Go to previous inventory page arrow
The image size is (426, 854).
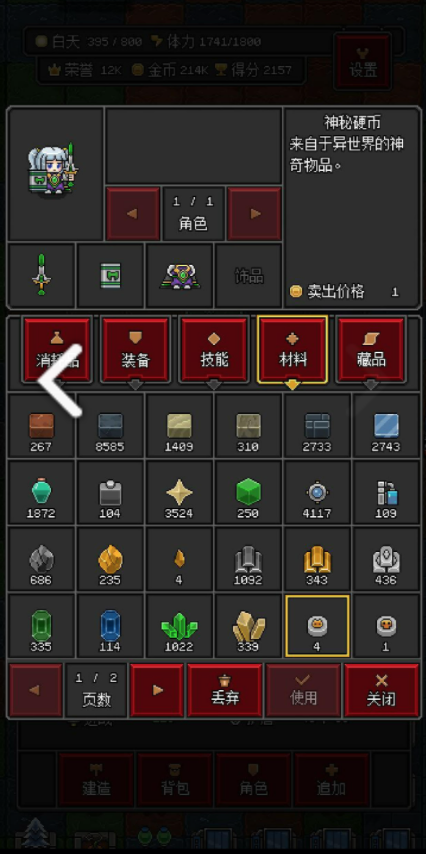tap(36, 690)
